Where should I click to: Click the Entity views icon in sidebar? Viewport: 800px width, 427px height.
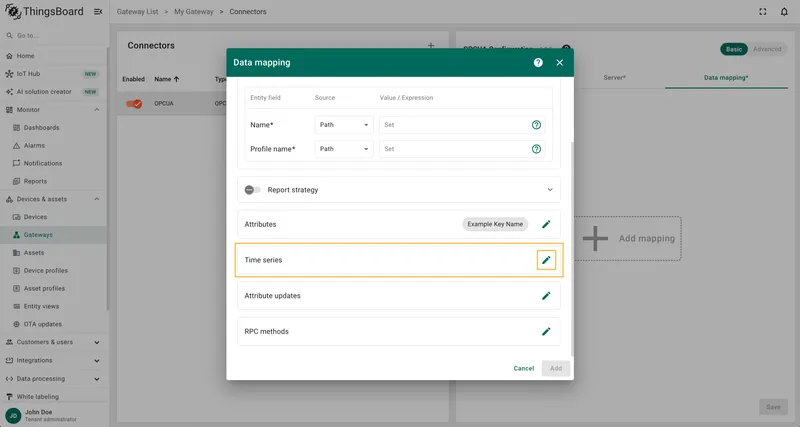(16, 306)
